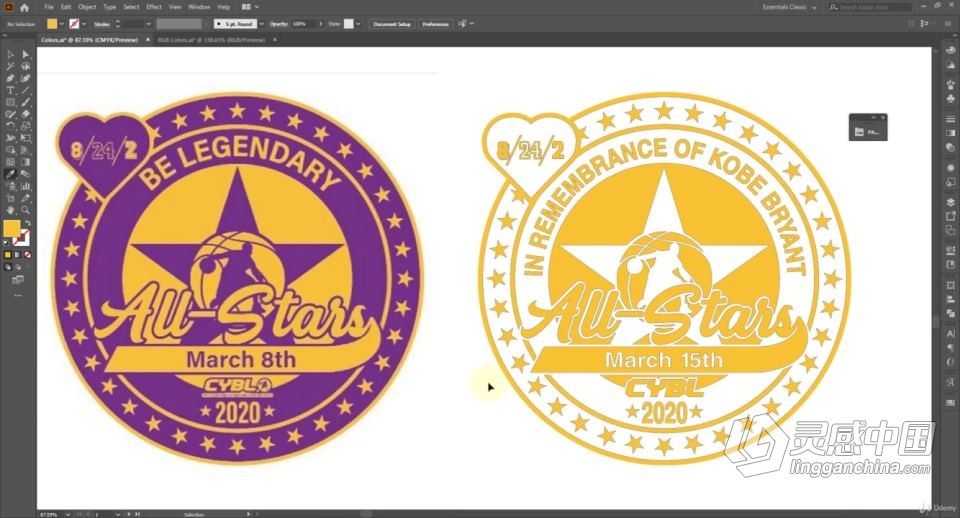This screenshot has width=960, height=518.
Task: Select the Type tool
Action: 10,91
